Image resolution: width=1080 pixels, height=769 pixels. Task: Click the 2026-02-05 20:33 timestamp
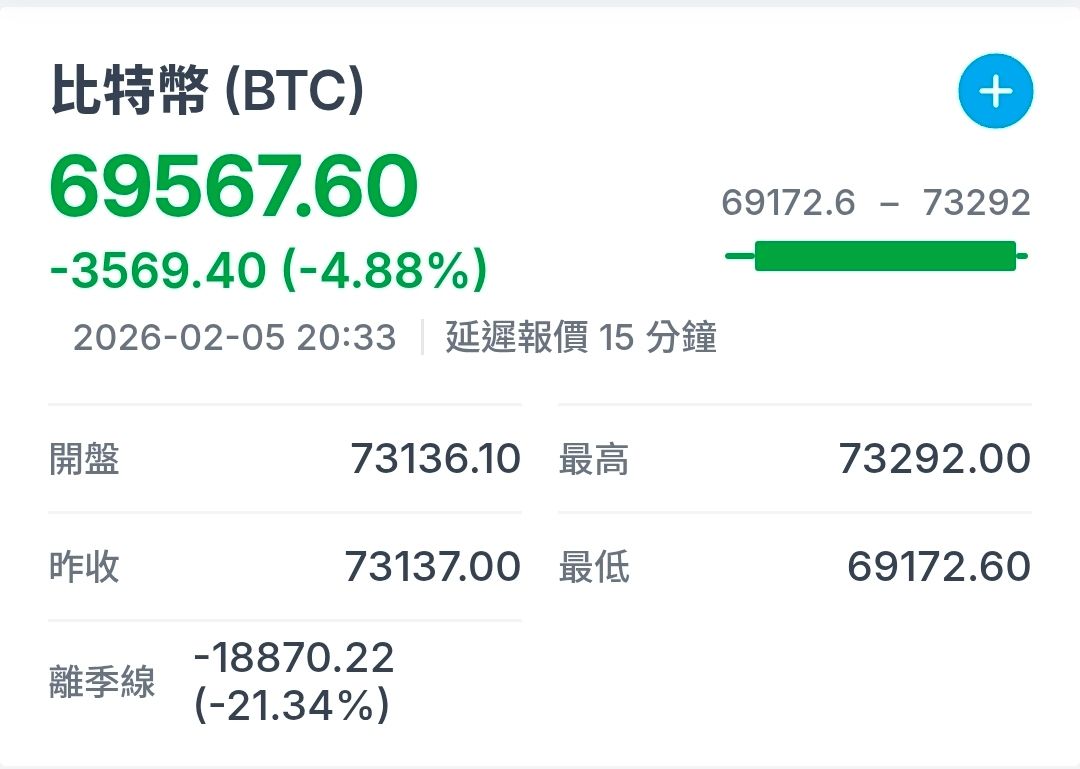point(235,338)
